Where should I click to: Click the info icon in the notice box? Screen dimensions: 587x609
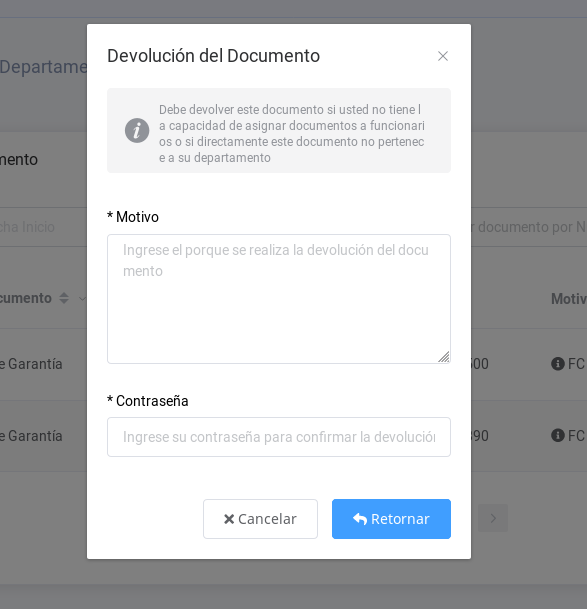click(137, 130)
